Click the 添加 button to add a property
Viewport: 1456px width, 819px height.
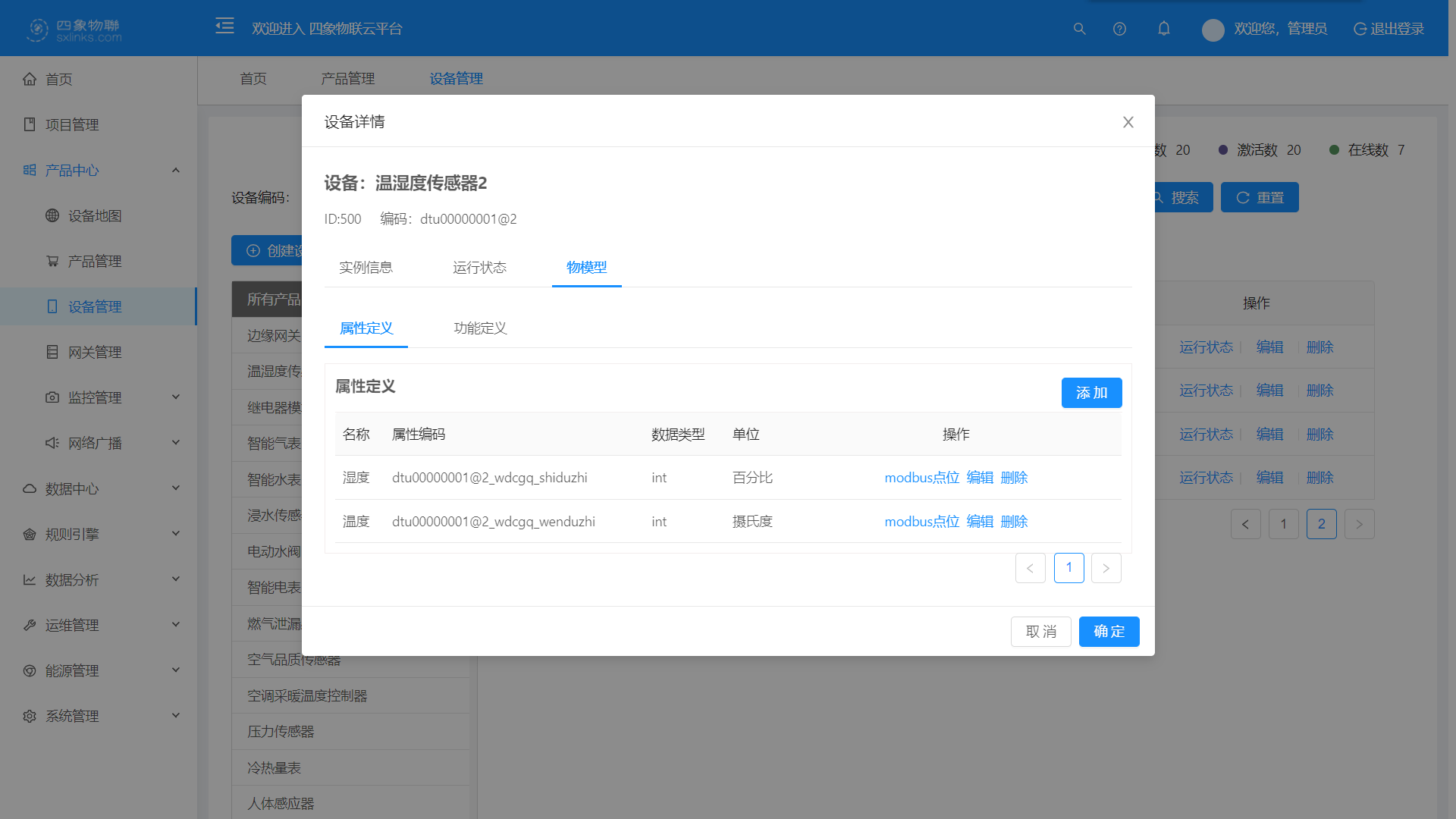click(x=1091, y=393)
